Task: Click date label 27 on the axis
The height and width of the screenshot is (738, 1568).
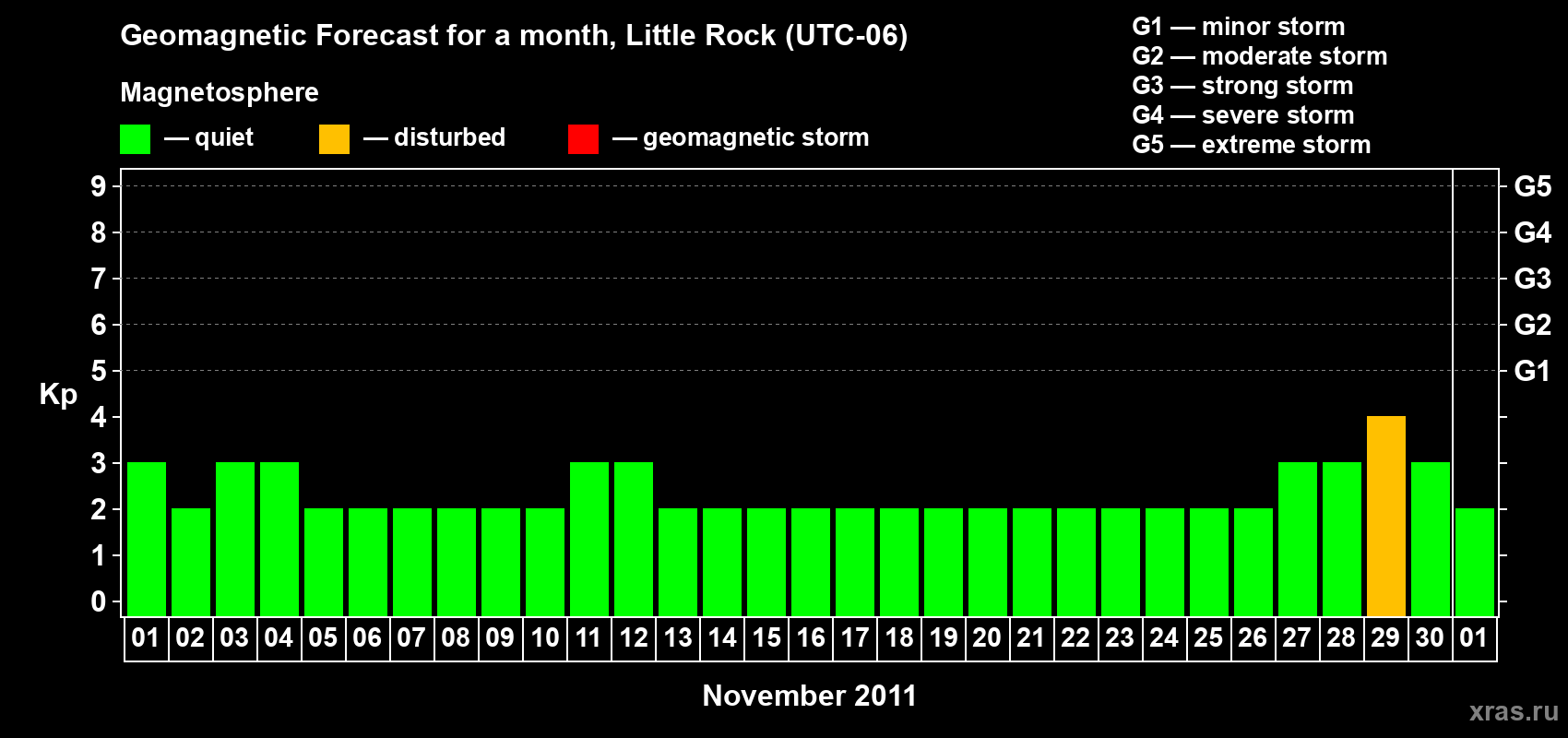Action: pyautogui.click(x=1297, y=637)
